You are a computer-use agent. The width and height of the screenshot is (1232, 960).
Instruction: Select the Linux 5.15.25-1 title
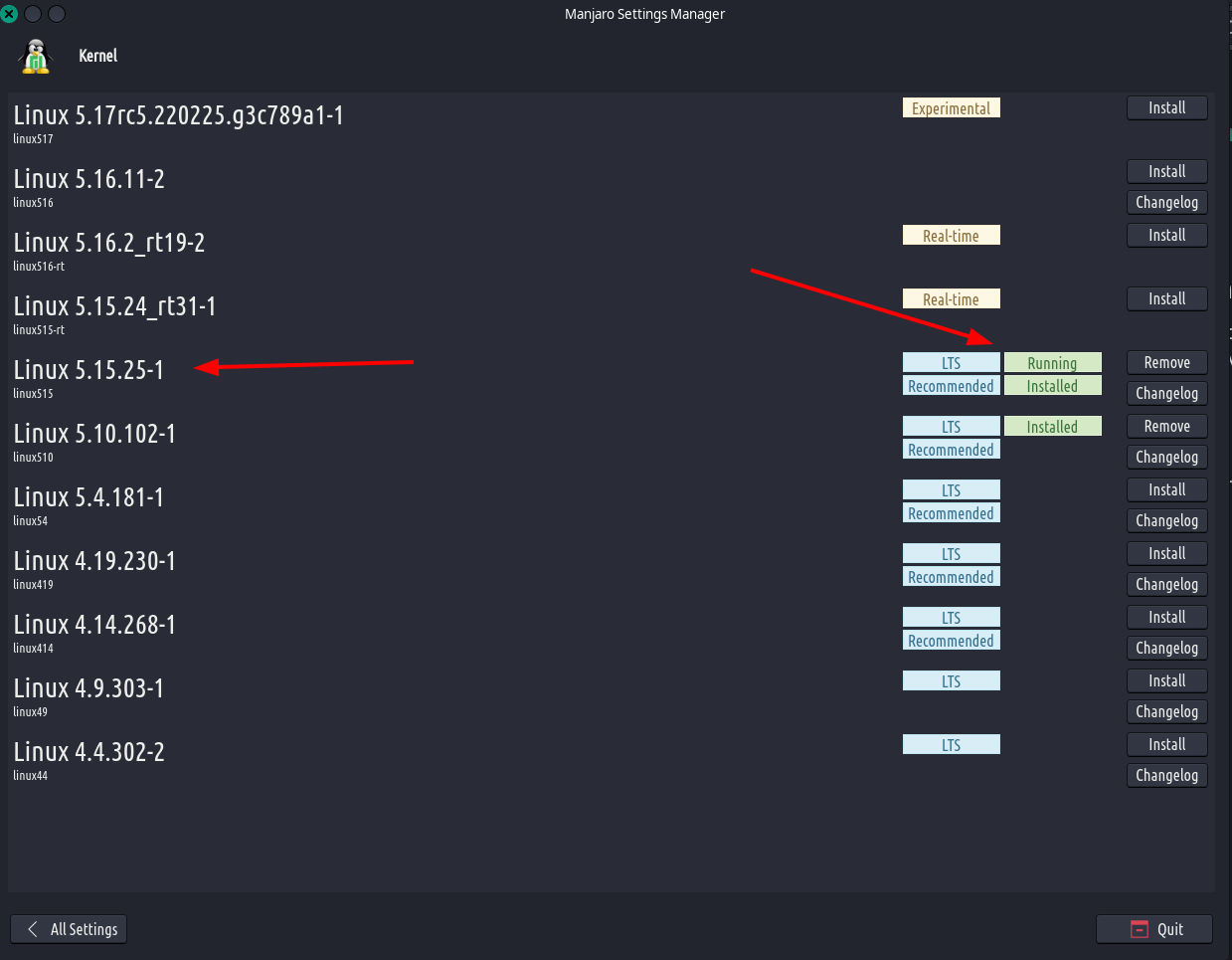88,370
